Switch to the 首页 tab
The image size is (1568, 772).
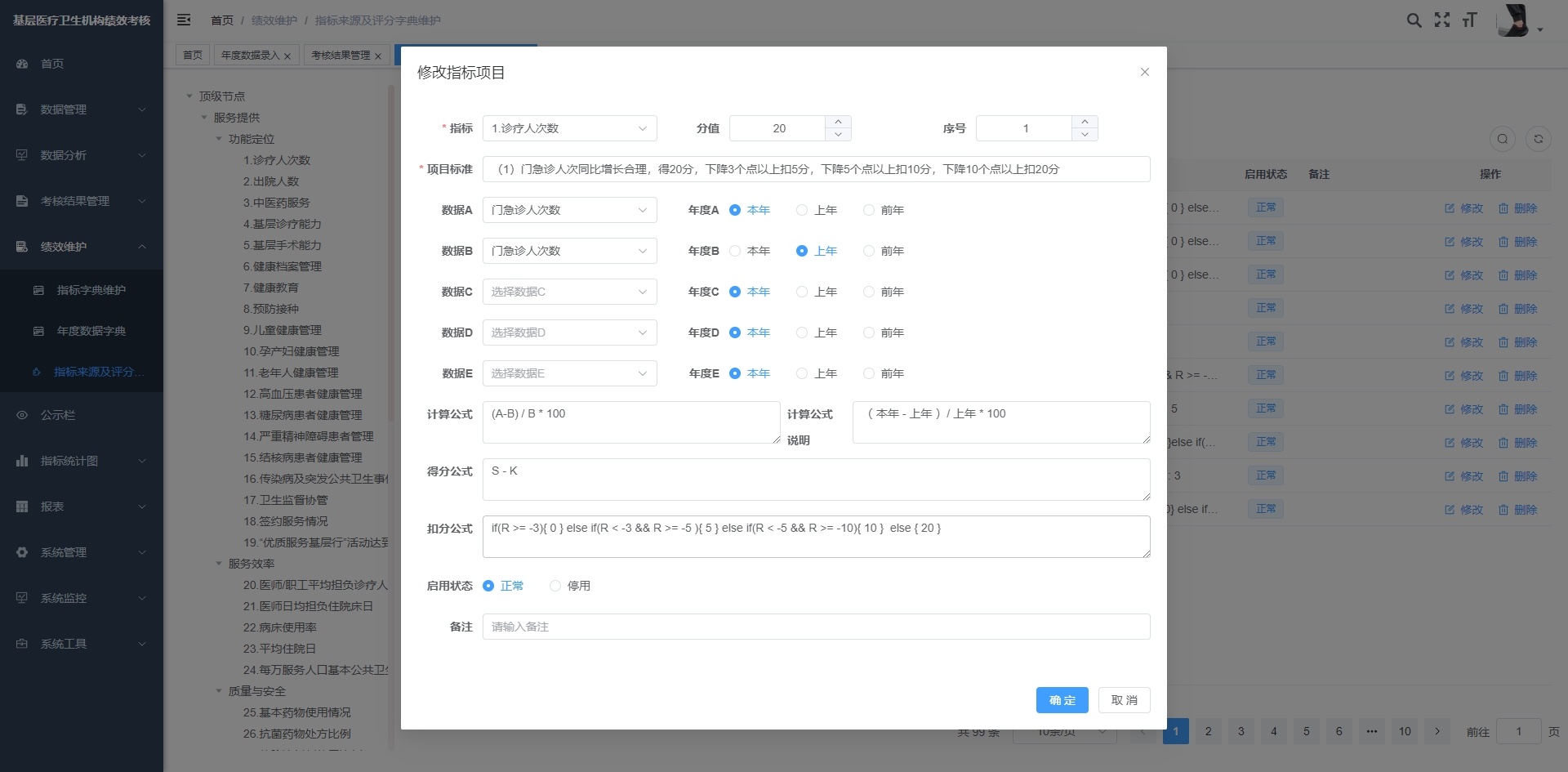[193, 55]
